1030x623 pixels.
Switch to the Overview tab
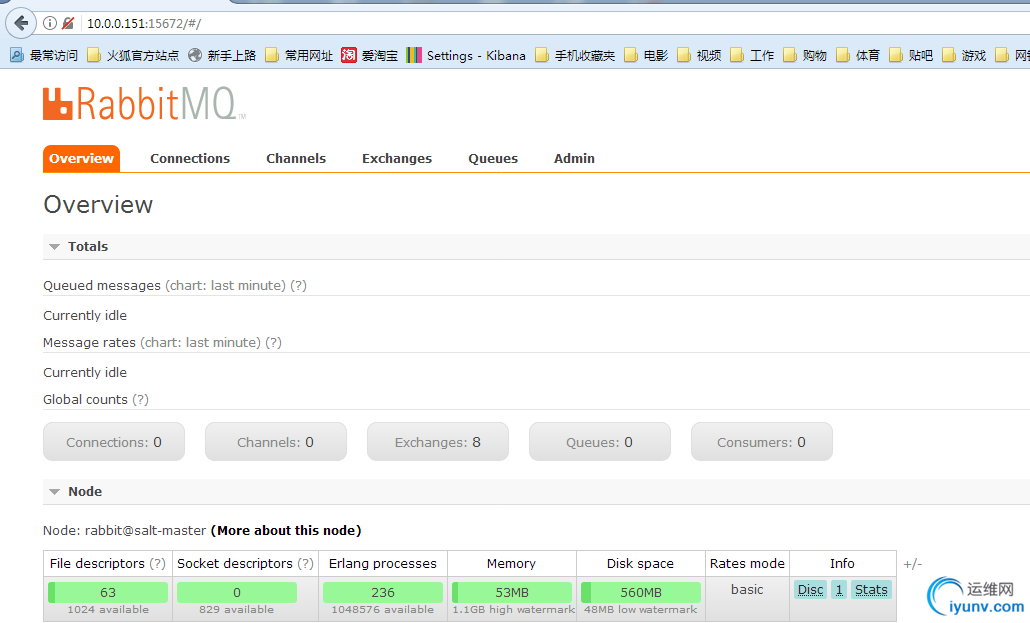(x=81, y=158)
